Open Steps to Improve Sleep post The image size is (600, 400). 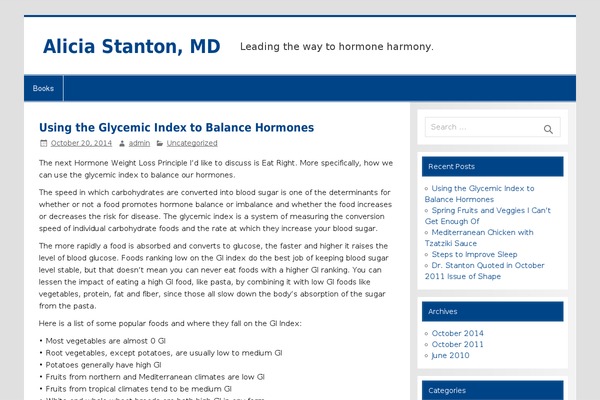coord(474,254)
